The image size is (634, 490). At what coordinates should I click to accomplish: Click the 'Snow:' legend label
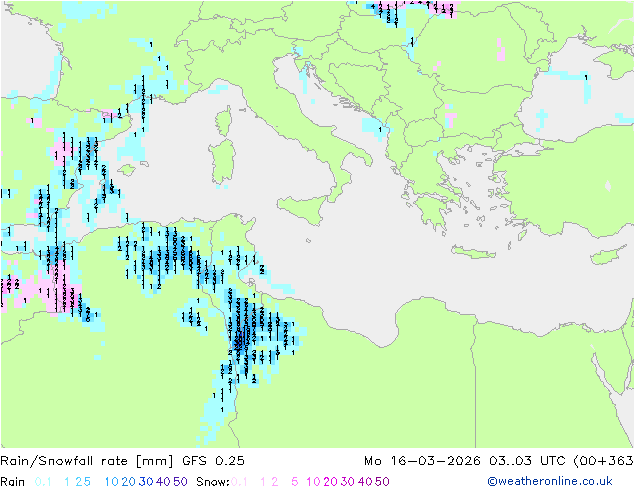213,482
